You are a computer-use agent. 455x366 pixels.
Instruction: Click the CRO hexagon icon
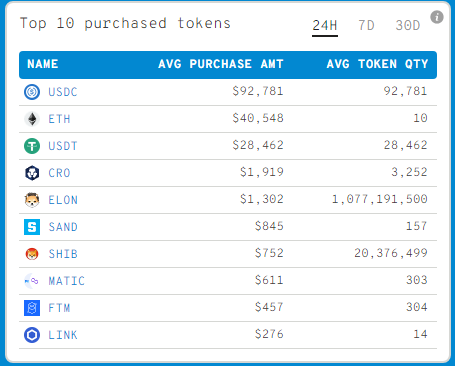32,173
